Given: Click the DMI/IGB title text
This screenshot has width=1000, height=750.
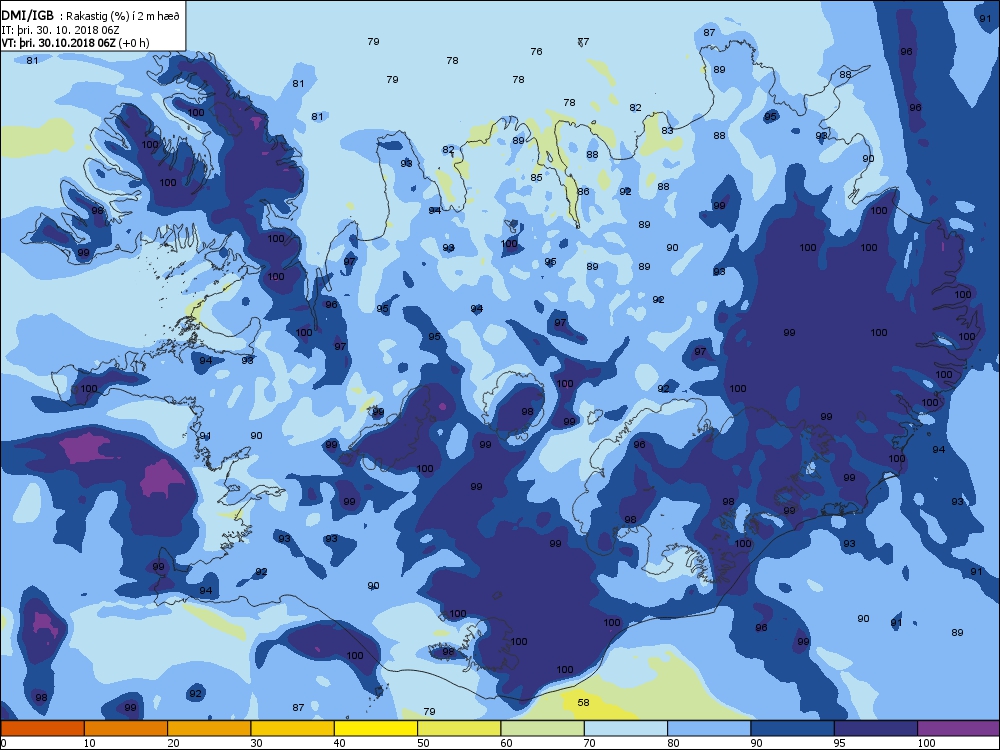Looking at the screenshot, I should pyautogui.click(x=27, y=16).
